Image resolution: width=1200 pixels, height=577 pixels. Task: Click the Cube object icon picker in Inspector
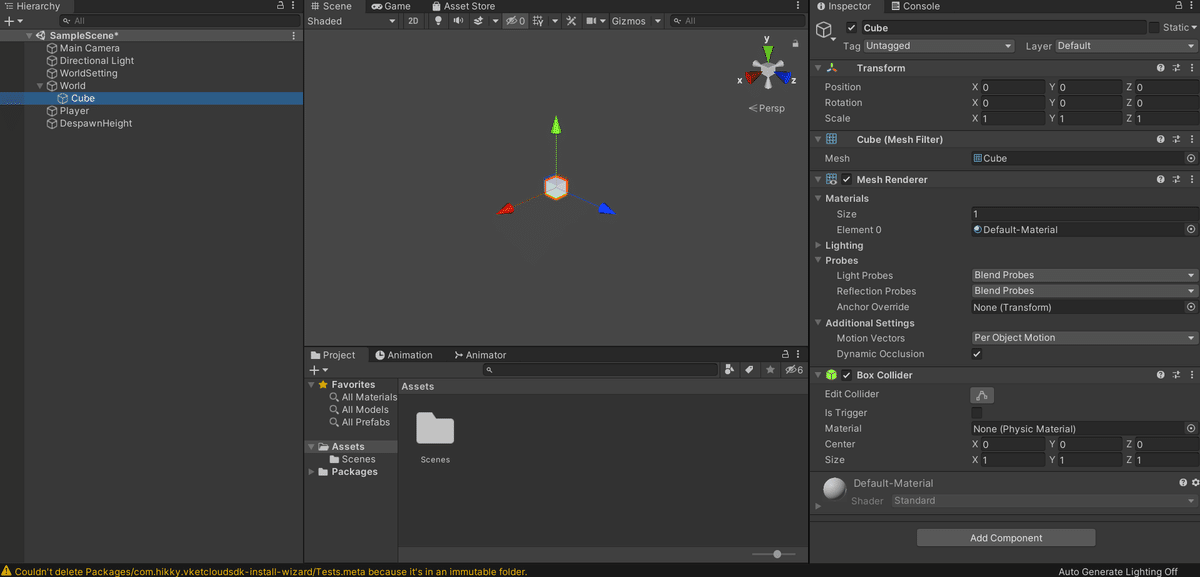pos(826,33)
